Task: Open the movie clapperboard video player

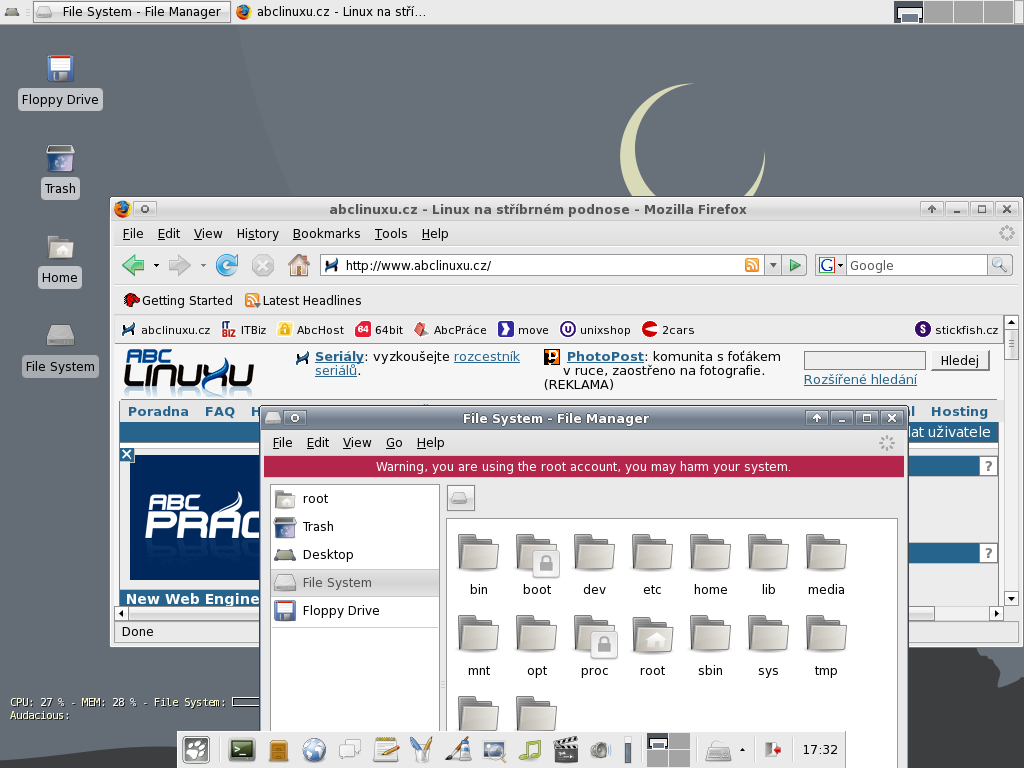Action: point(566,750)
